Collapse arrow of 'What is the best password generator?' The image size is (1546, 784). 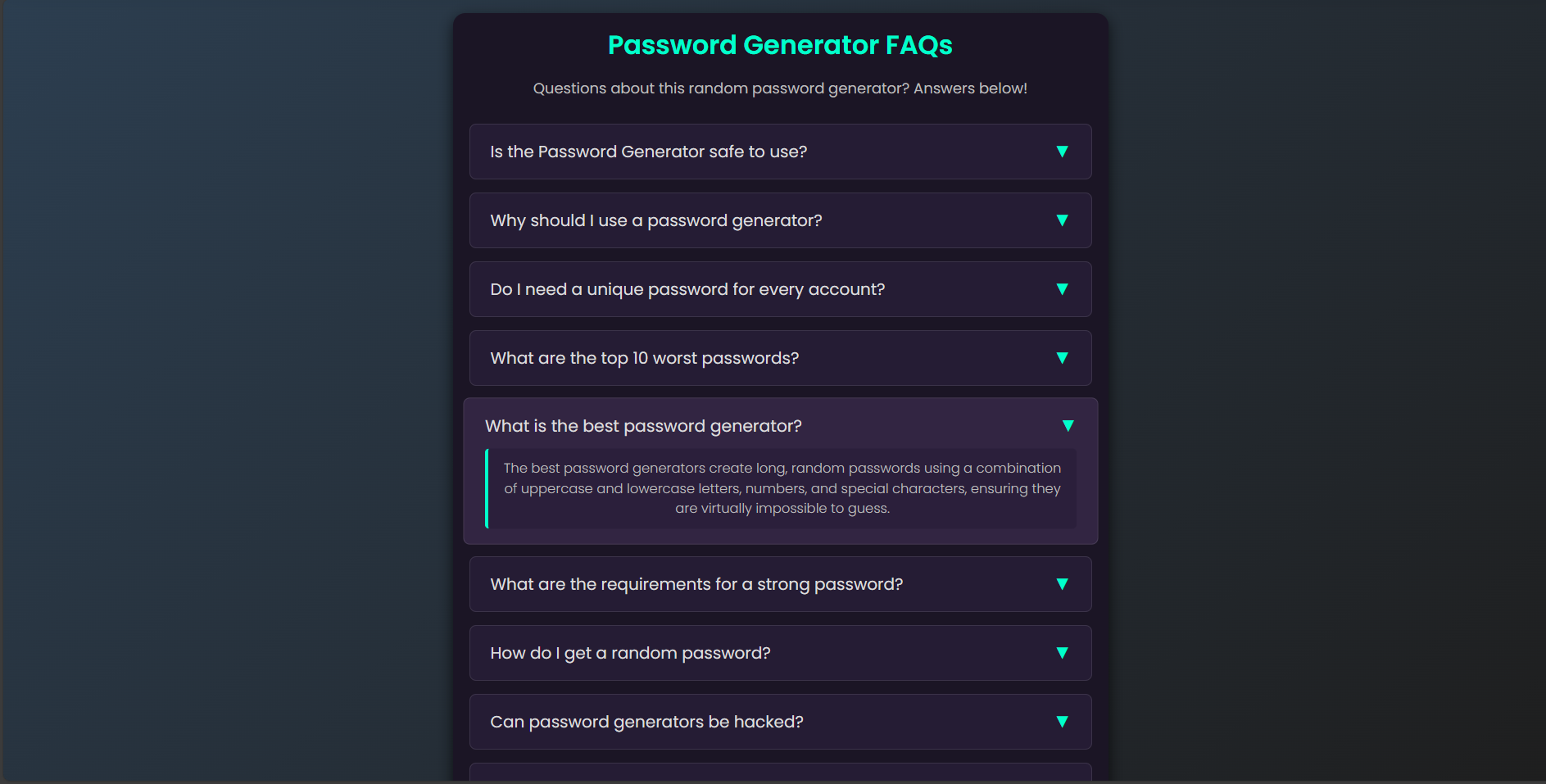(x=1068, y=426)
